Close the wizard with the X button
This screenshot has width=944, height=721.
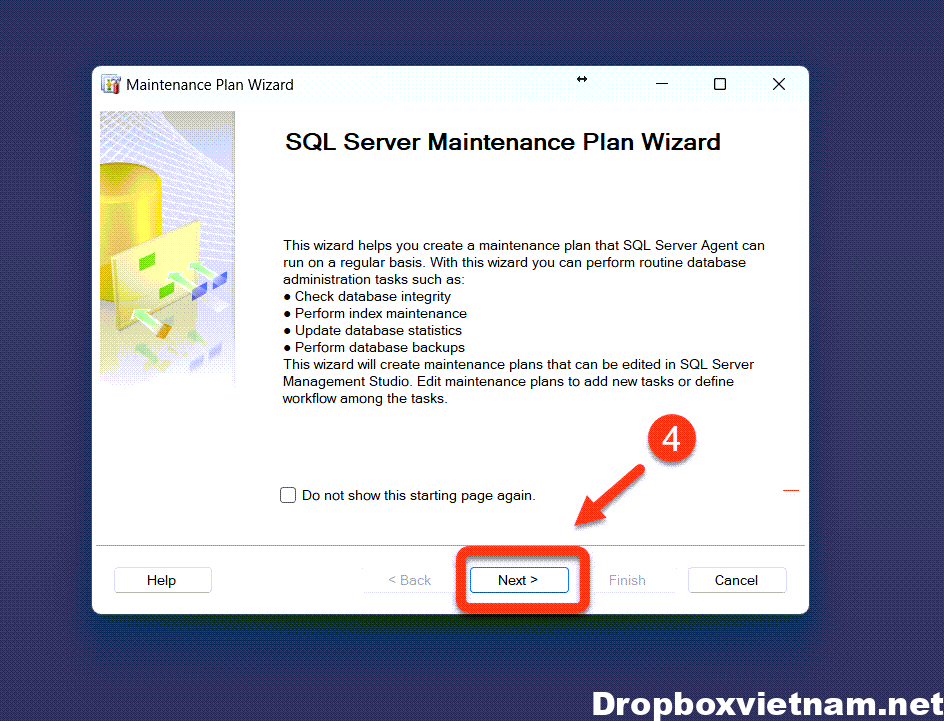(779, 85)
